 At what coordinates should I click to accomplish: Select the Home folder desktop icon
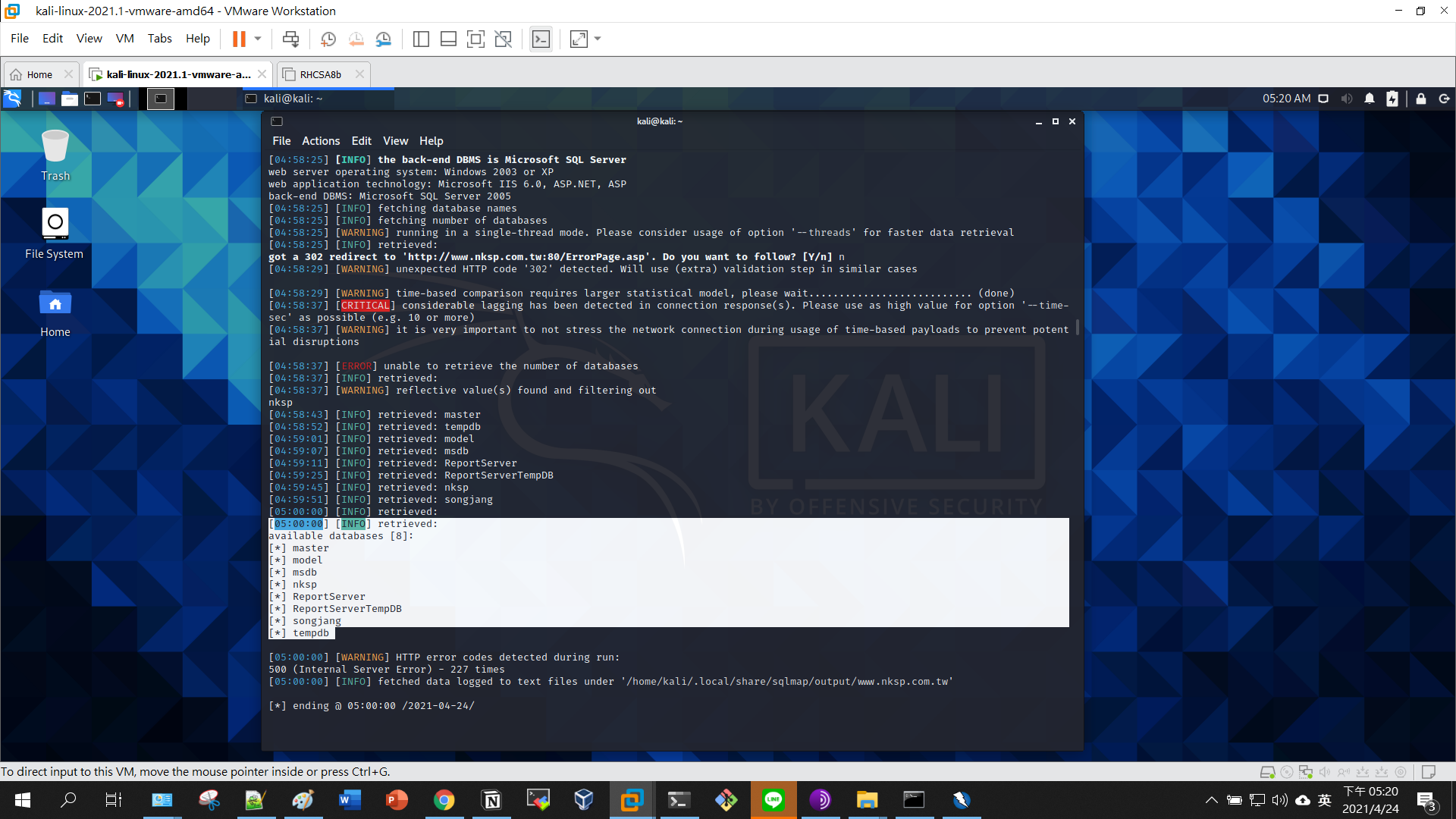[x=55, y=313]
